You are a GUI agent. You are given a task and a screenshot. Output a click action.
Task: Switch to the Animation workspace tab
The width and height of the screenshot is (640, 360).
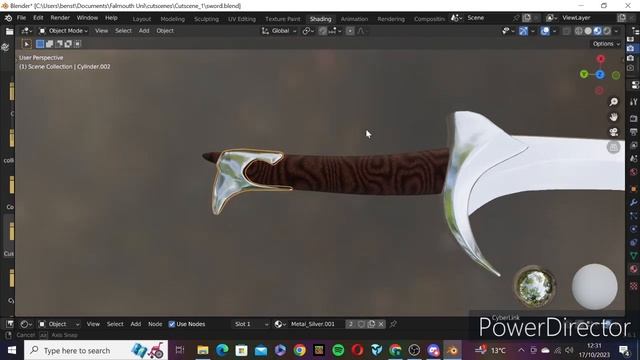pos(354,19)
